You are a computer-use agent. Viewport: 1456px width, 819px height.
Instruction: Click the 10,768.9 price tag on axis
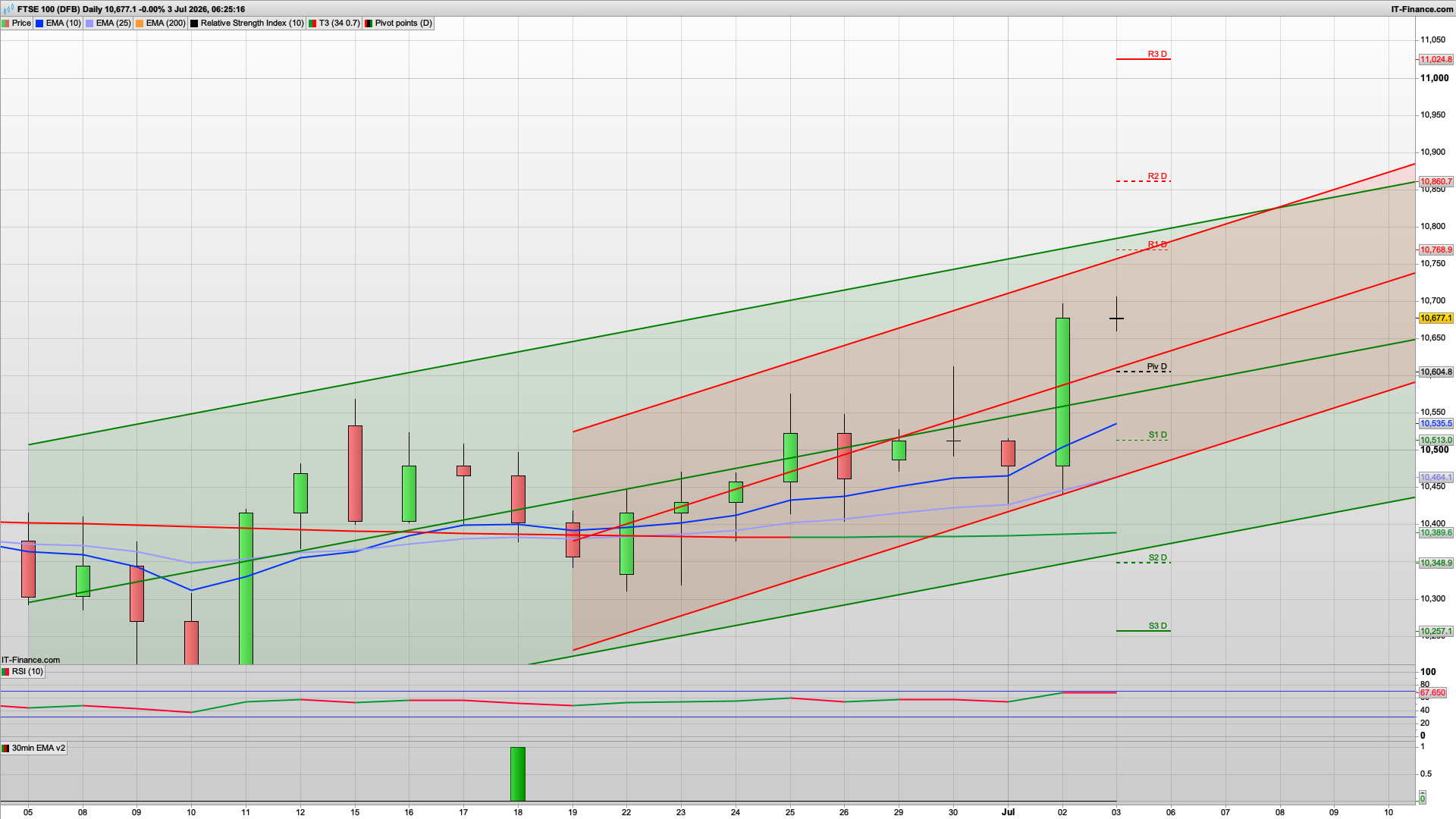pyautogui.click(x=1436, y=250)
